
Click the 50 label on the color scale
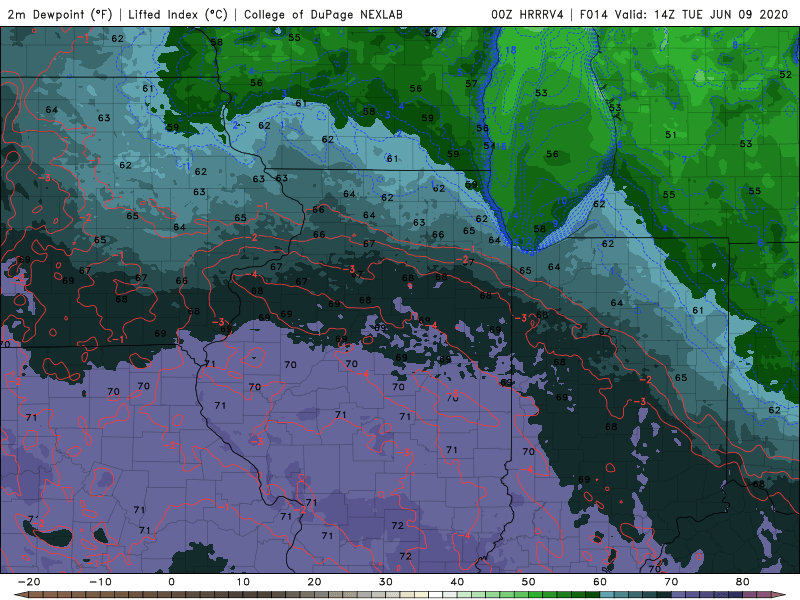point(529,582)
